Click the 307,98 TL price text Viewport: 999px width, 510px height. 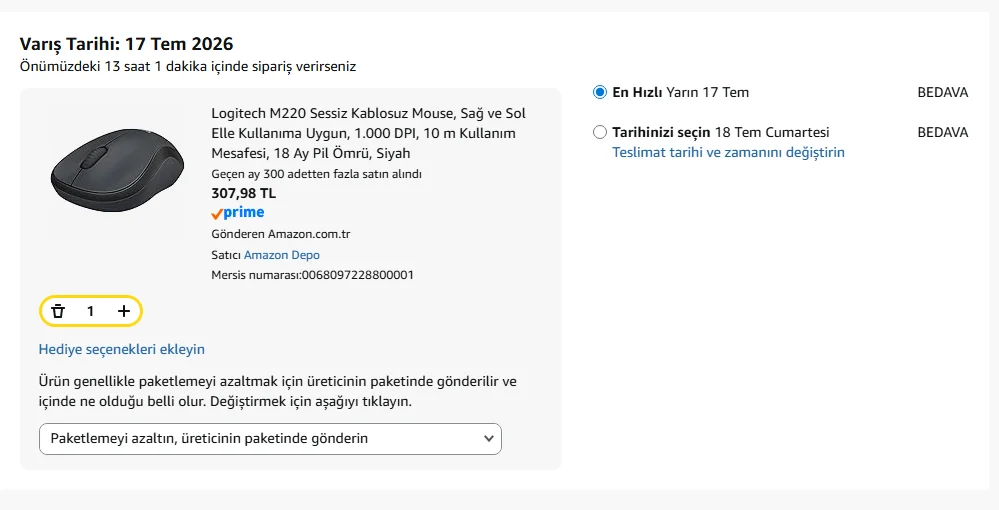[x=243, y=193]
